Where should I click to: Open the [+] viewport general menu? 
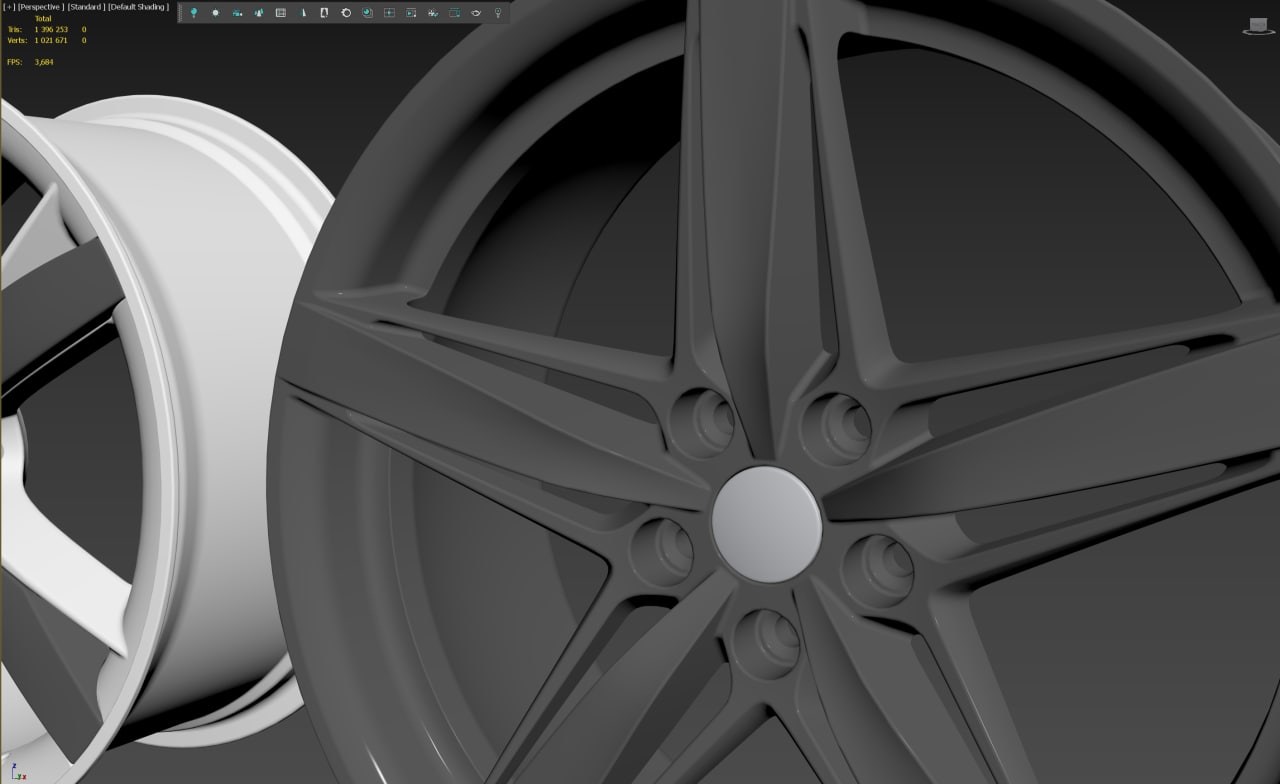coord(8,7)
